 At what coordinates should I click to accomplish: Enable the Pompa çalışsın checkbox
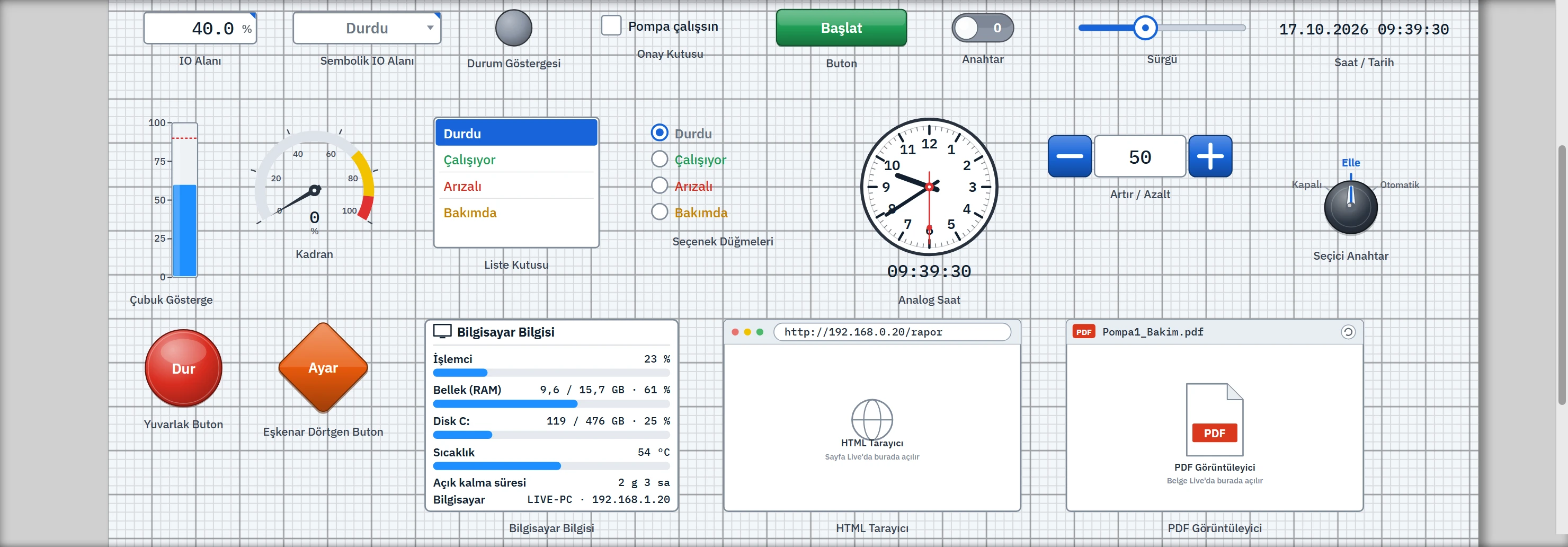click(x=611, y=25)
